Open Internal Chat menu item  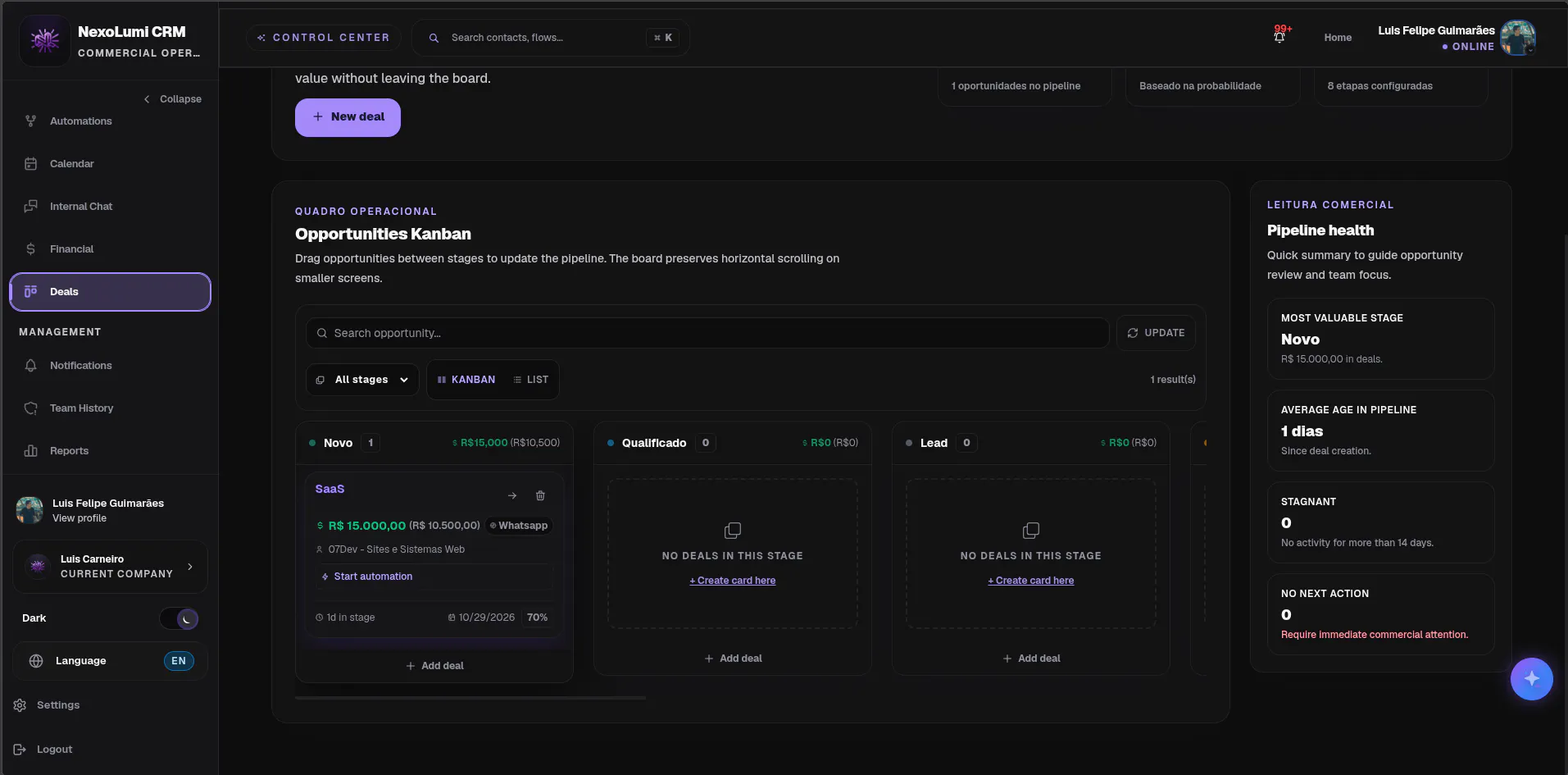pyautogui.click(x=110, y=207)
